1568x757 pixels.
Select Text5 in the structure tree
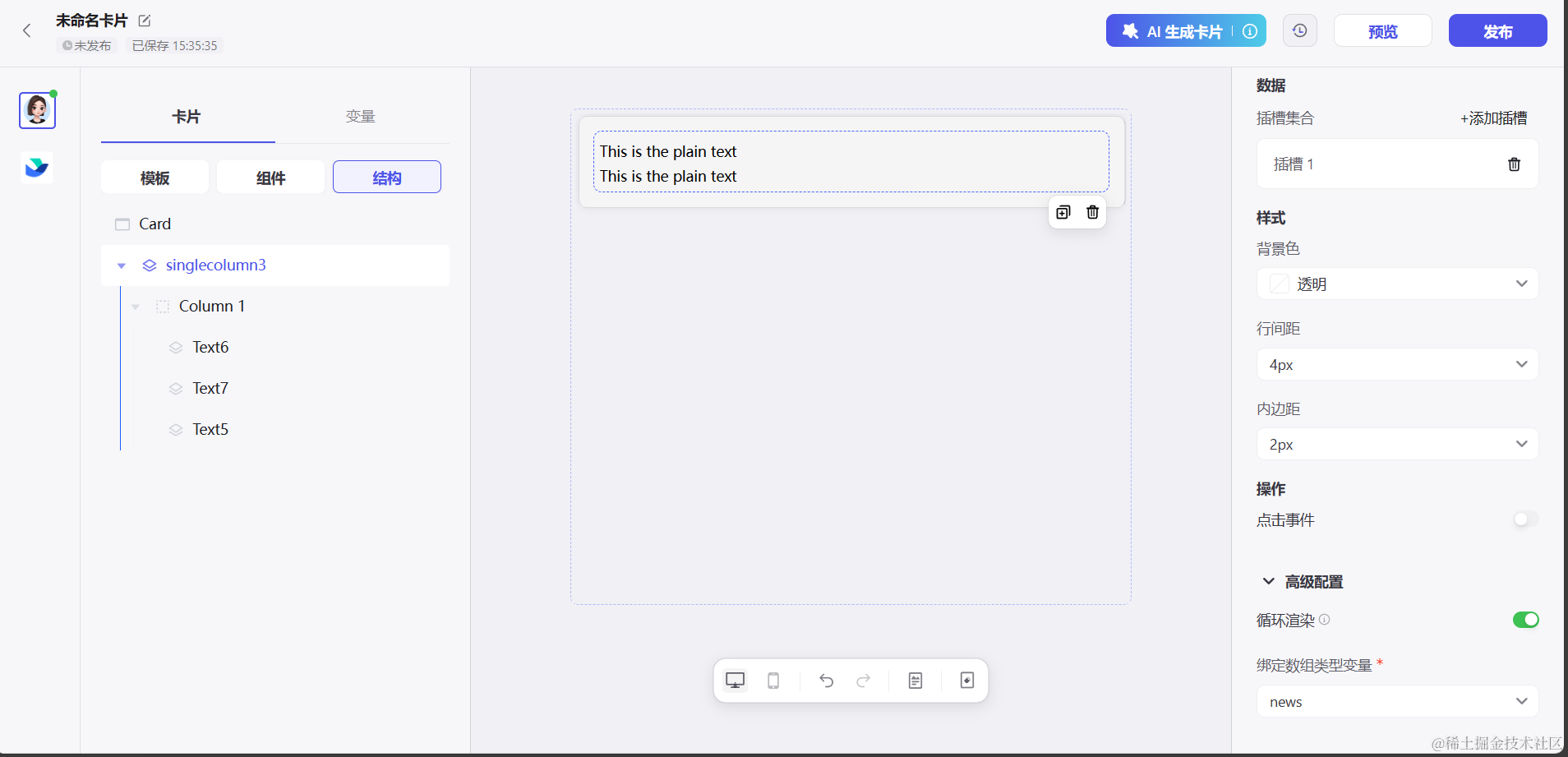(x=275, y=430)
